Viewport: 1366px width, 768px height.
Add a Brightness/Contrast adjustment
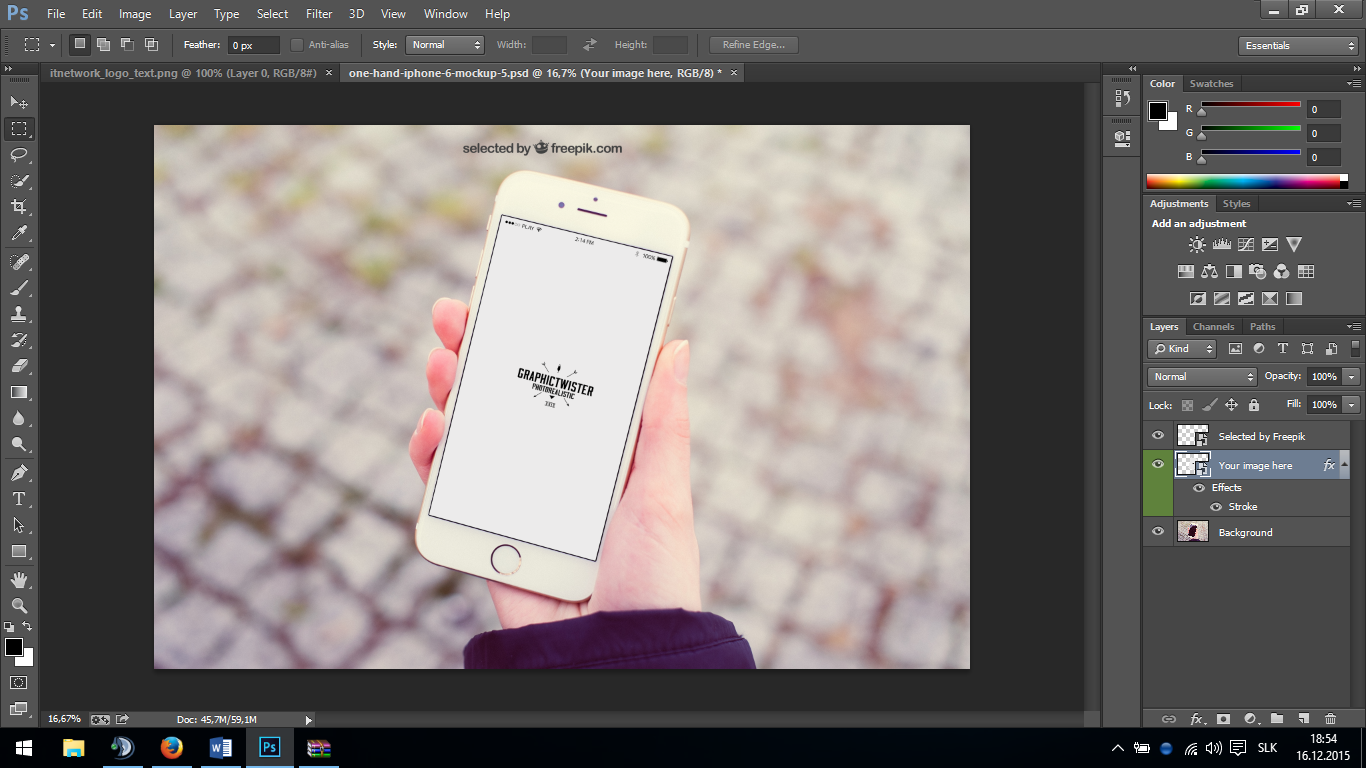[x=1197, y=245]
